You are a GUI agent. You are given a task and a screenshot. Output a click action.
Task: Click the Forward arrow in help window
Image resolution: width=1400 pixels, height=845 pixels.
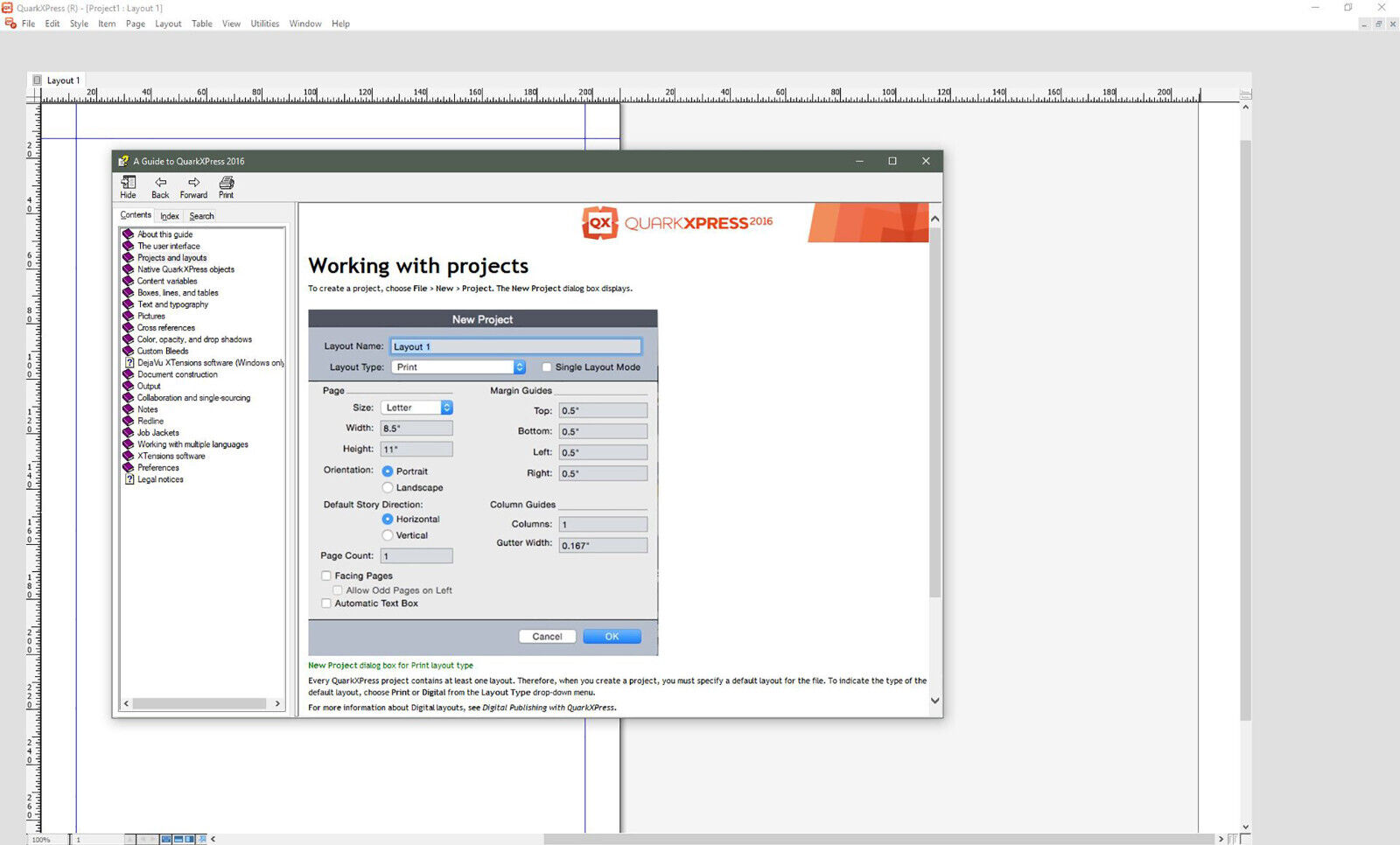pyautogui.click(x=193, y=182)
